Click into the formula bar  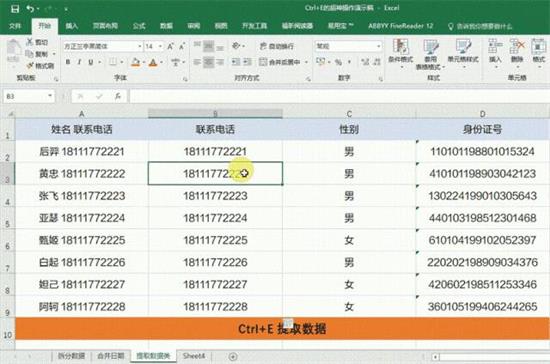tap(339, 96)
